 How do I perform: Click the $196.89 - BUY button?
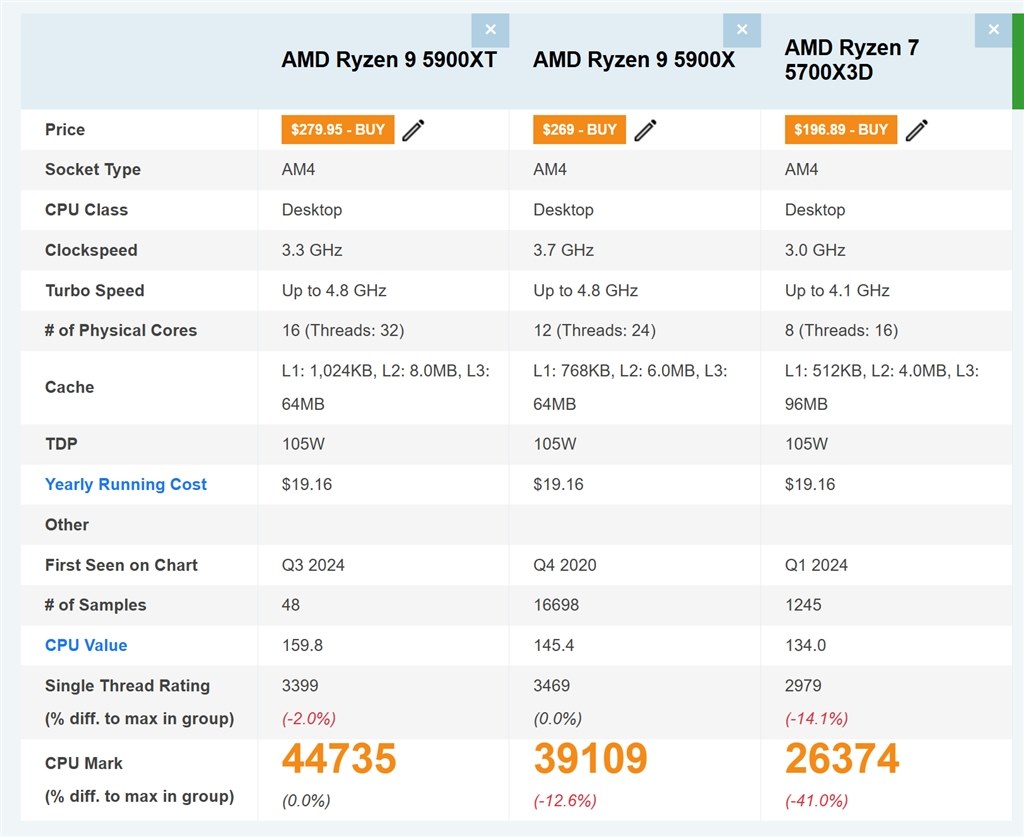tap(840, 129)
